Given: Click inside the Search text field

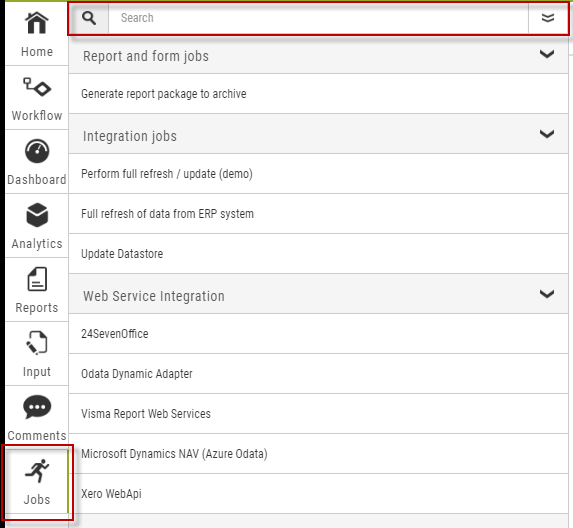Looking at the screenshot, I should [318, 18].
